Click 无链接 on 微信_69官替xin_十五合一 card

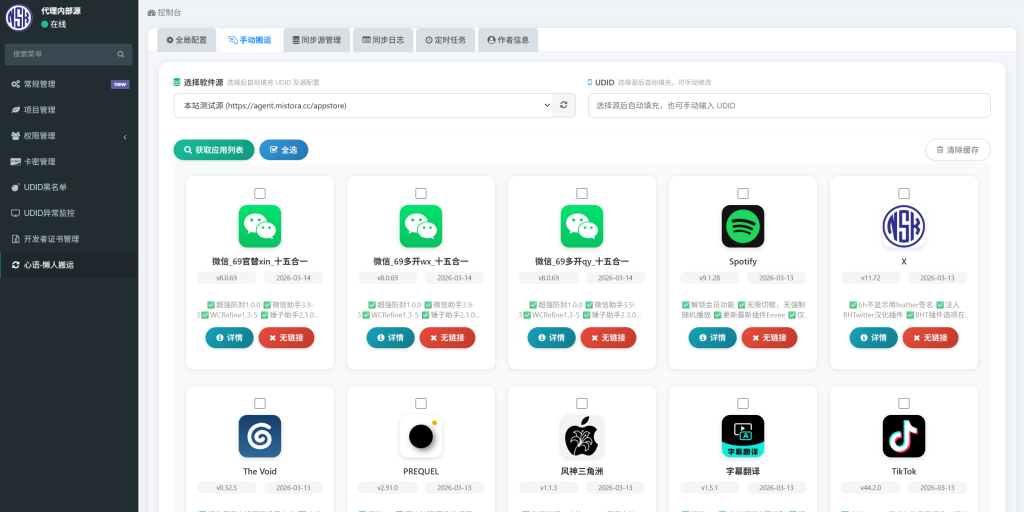286,338
